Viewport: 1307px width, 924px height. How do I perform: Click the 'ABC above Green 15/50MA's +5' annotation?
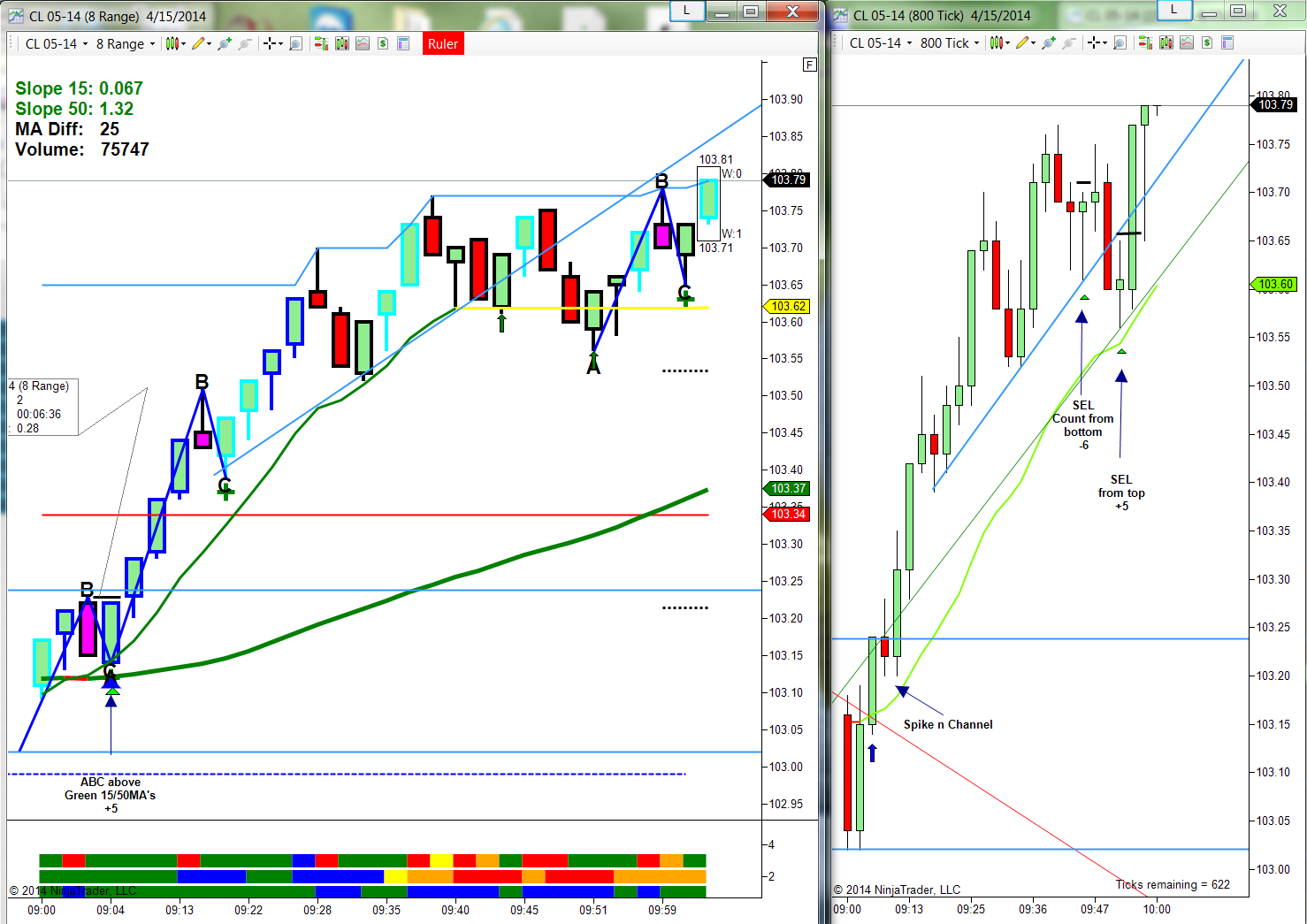coord(111,795)
